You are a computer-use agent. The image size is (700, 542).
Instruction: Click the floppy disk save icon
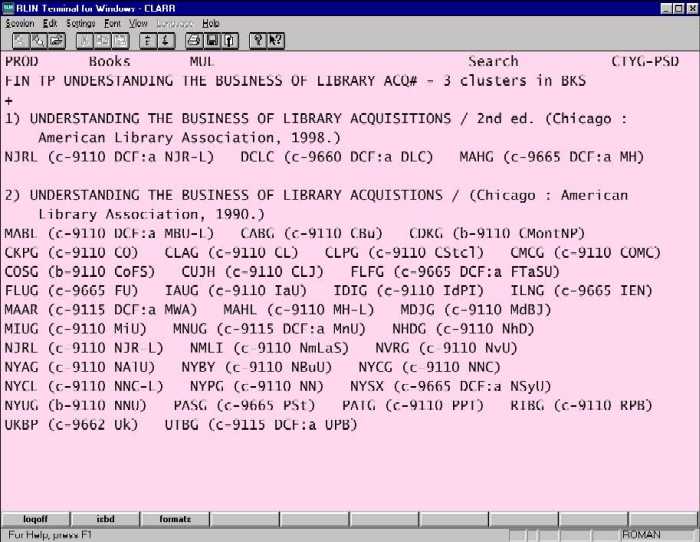(212, 41)
